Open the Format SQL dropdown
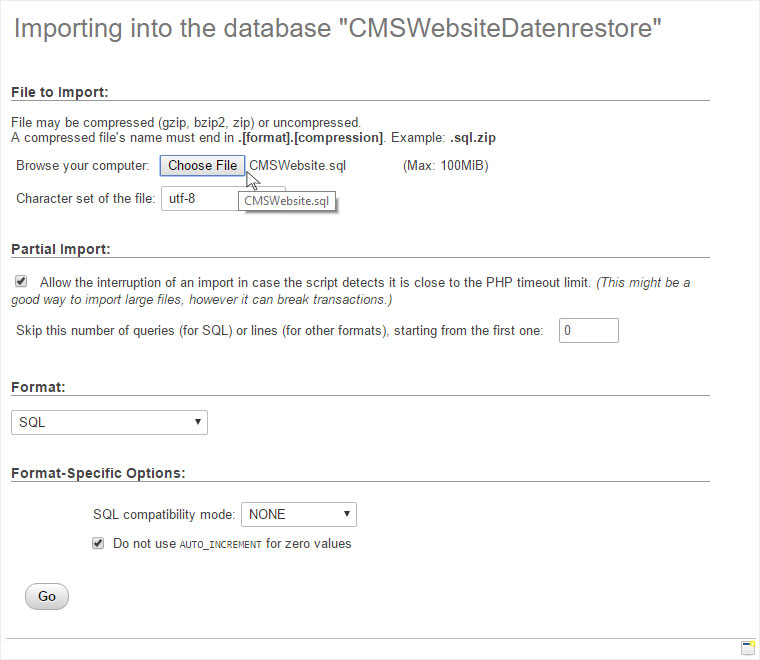Image resolution: width=760 pixels, height=660 pixels. 110,422
